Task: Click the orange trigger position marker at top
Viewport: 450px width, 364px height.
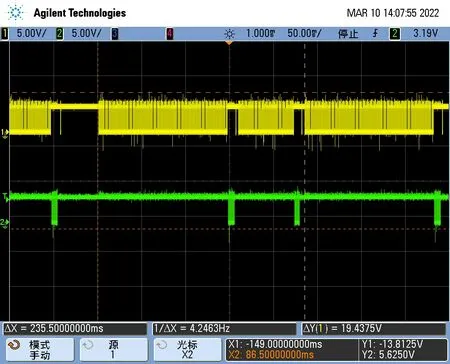Action: [x=229, y=43]
